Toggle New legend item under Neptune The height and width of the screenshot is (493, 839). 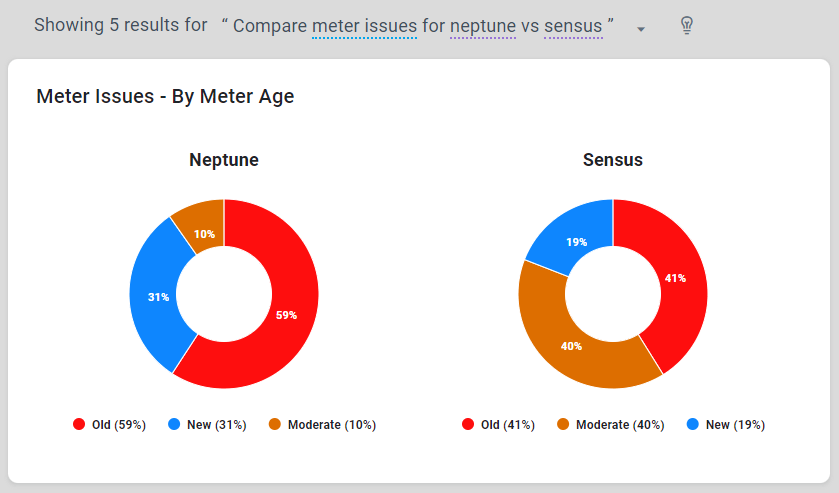coord(207,425)
